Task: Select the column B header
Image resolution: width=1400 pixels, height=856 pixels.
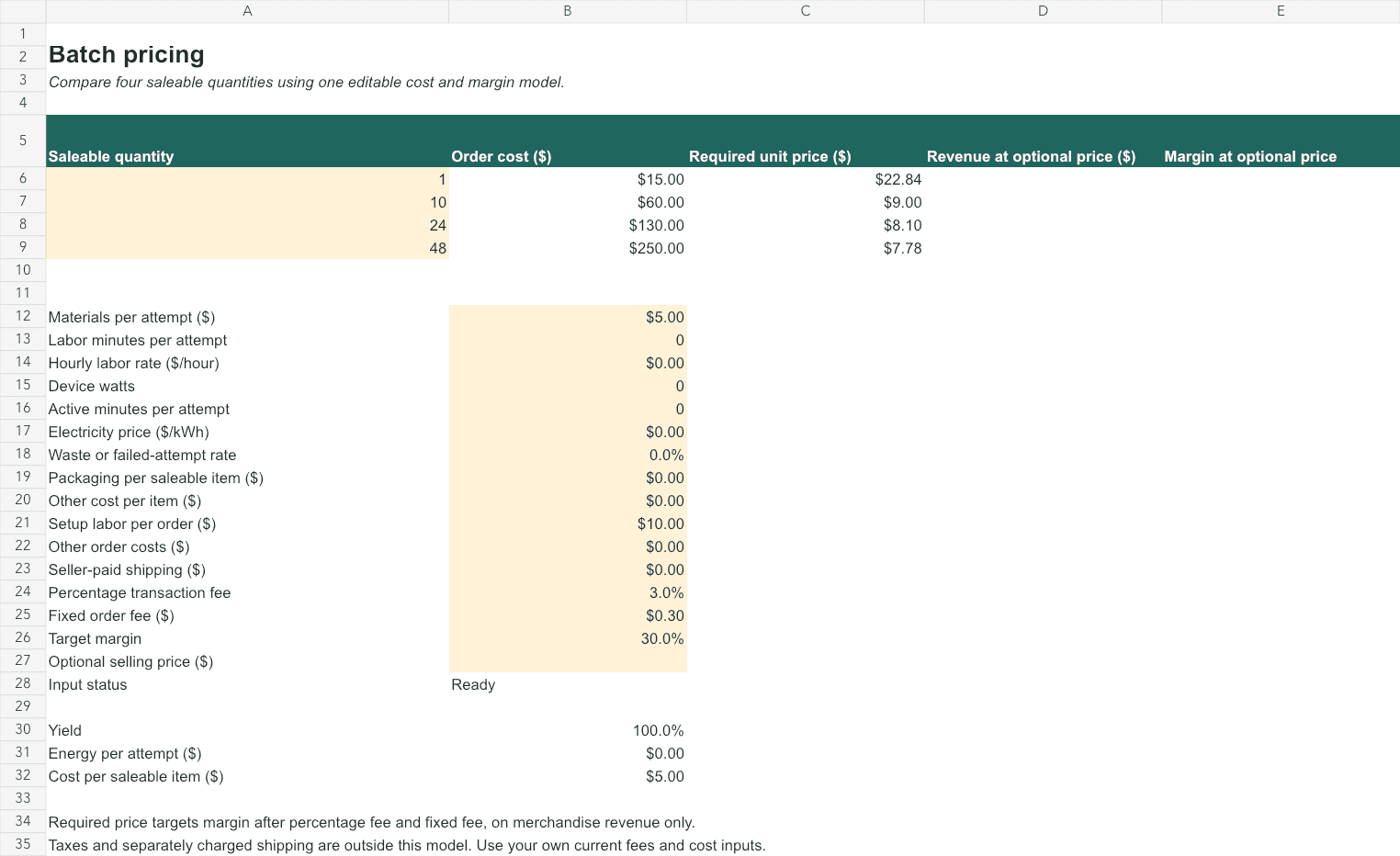Action: point(568,11)
